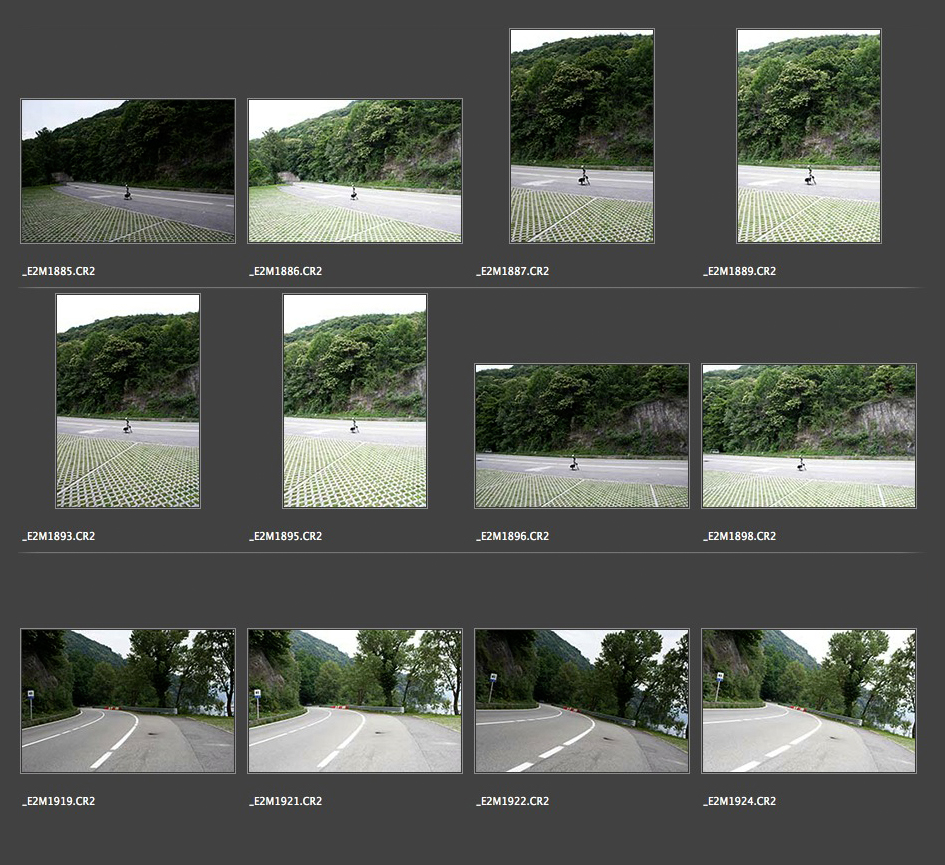Click image thumbnail _E2M1898.CR2
This screenshot has height=865, width=945.
[x=809, y=436]
